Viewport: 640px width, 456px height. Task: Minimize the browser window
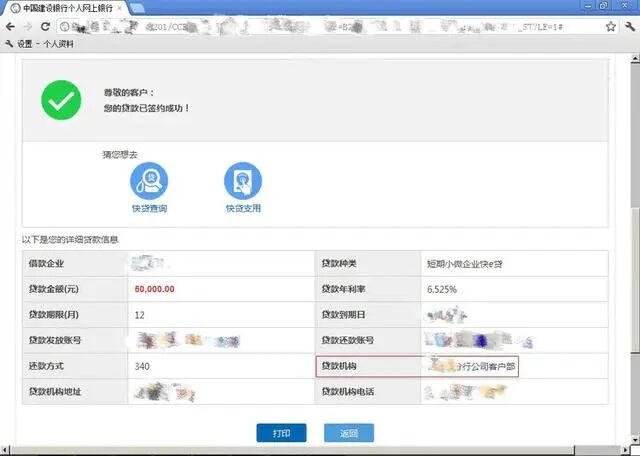point(588,5)
